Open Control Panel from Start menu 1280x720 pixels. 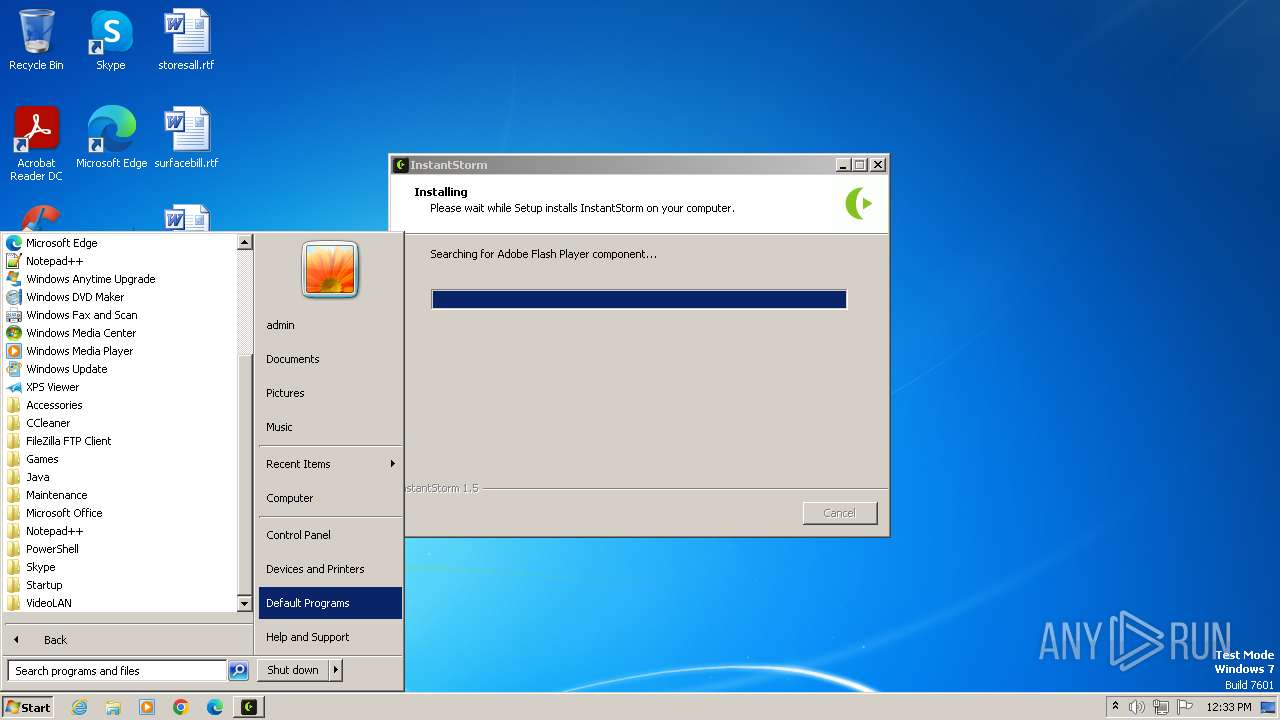[330, 535]
